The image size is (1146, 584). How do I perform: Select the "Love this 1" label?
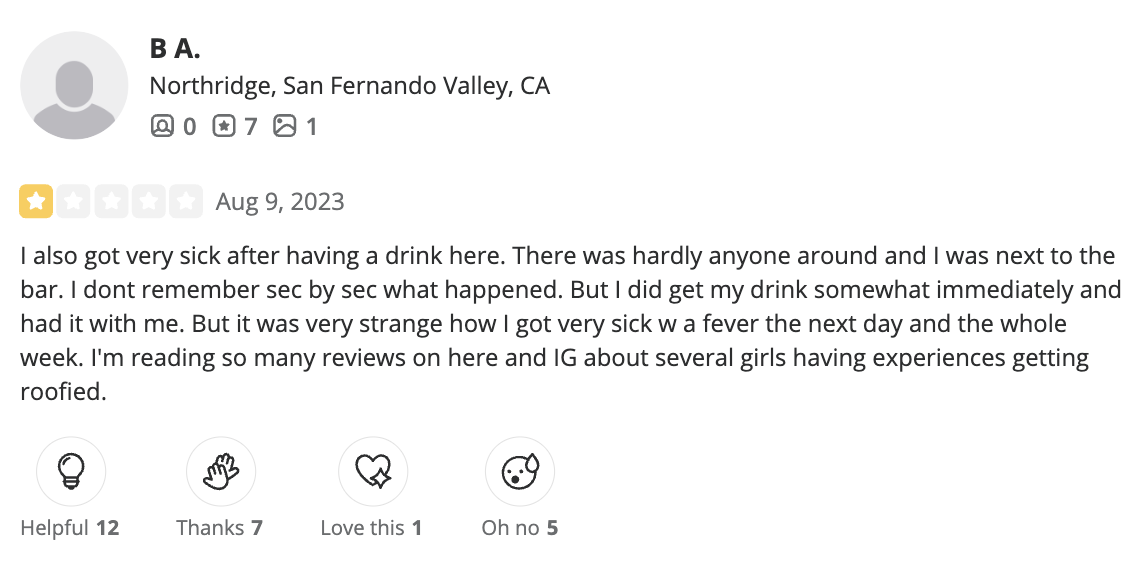371,527
